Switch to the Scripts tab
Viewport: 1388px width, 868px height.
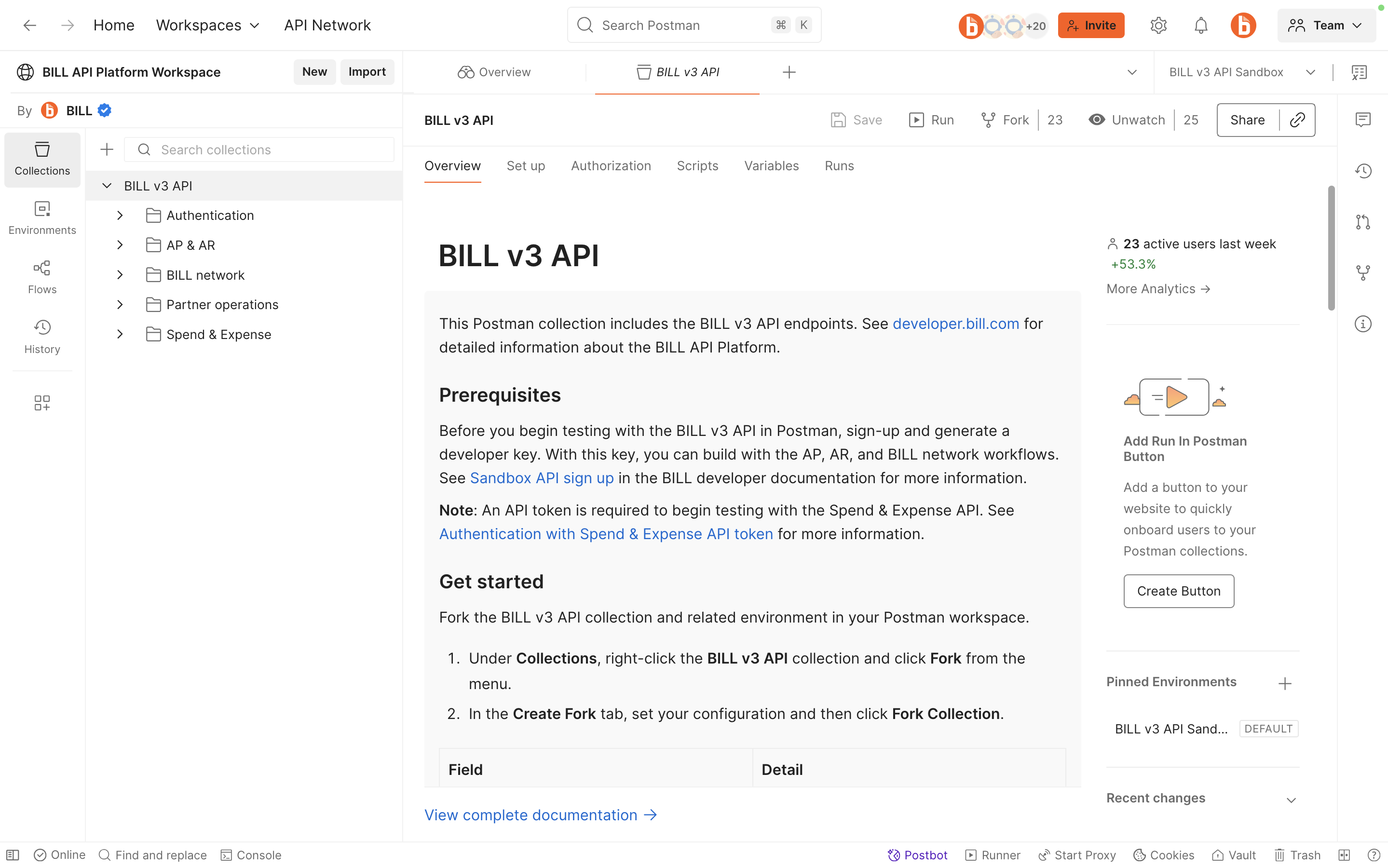[x=697, y=166]
